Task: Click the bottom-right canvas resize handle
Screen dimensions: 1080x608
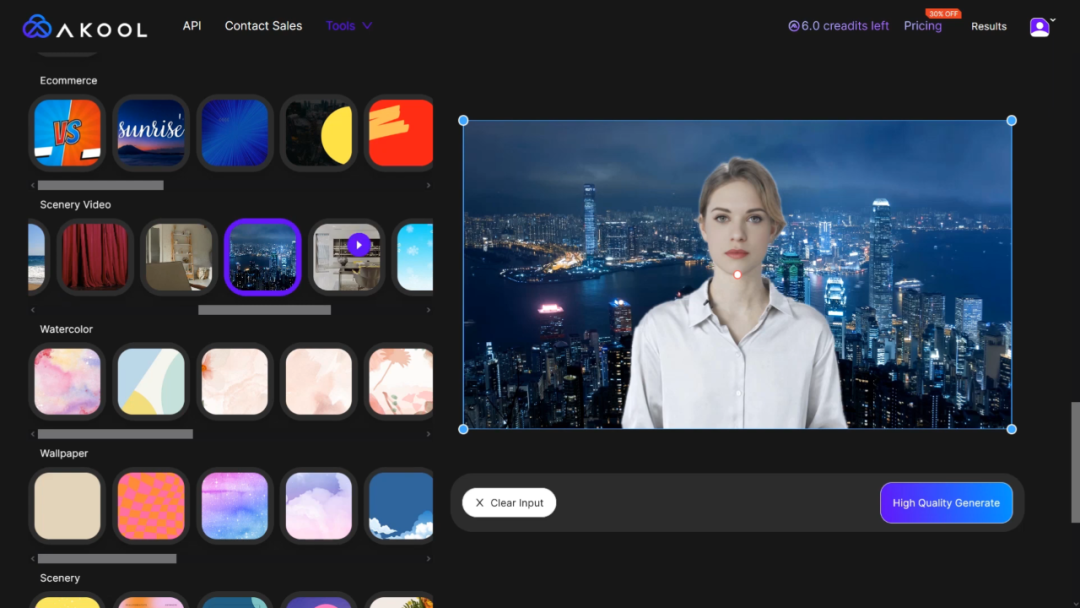Action: coord(1011,429)
